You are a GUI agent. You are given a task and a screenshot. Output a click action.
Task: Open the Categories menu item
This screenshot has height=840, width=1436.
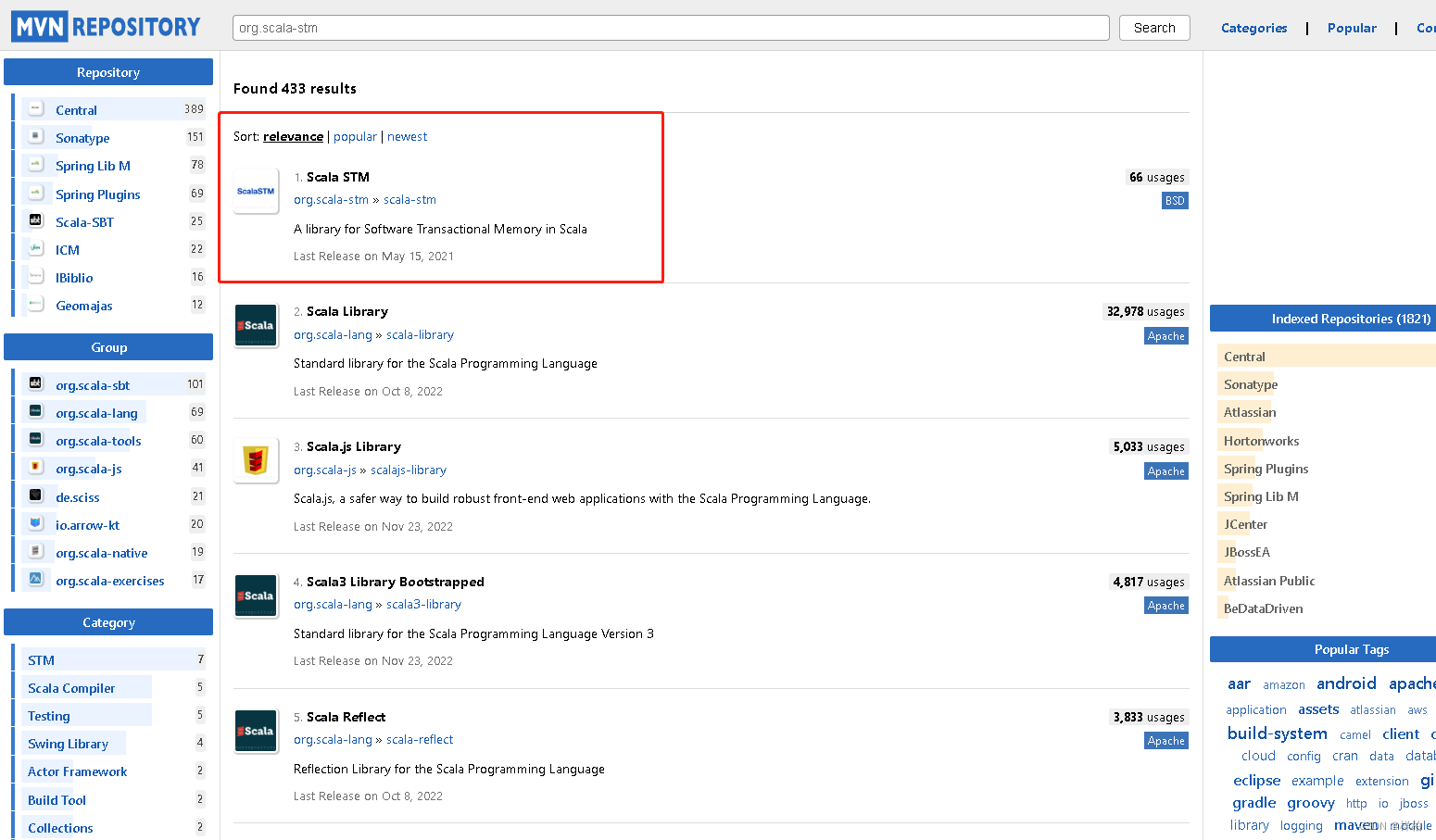(1253, 28)
